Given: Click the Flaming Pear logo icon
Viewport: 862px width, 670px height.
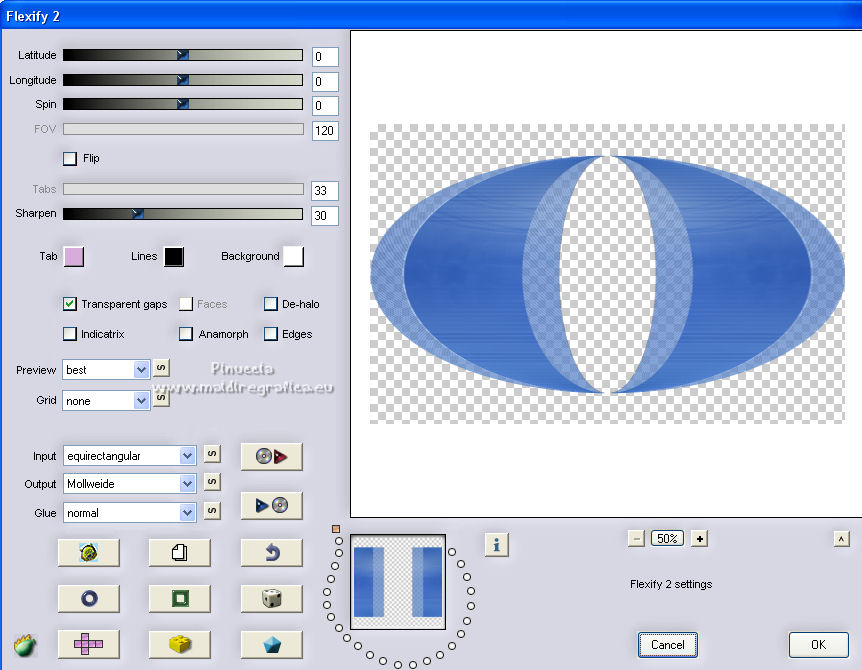Looking at the screenshot, I should [x=25, y=645].
